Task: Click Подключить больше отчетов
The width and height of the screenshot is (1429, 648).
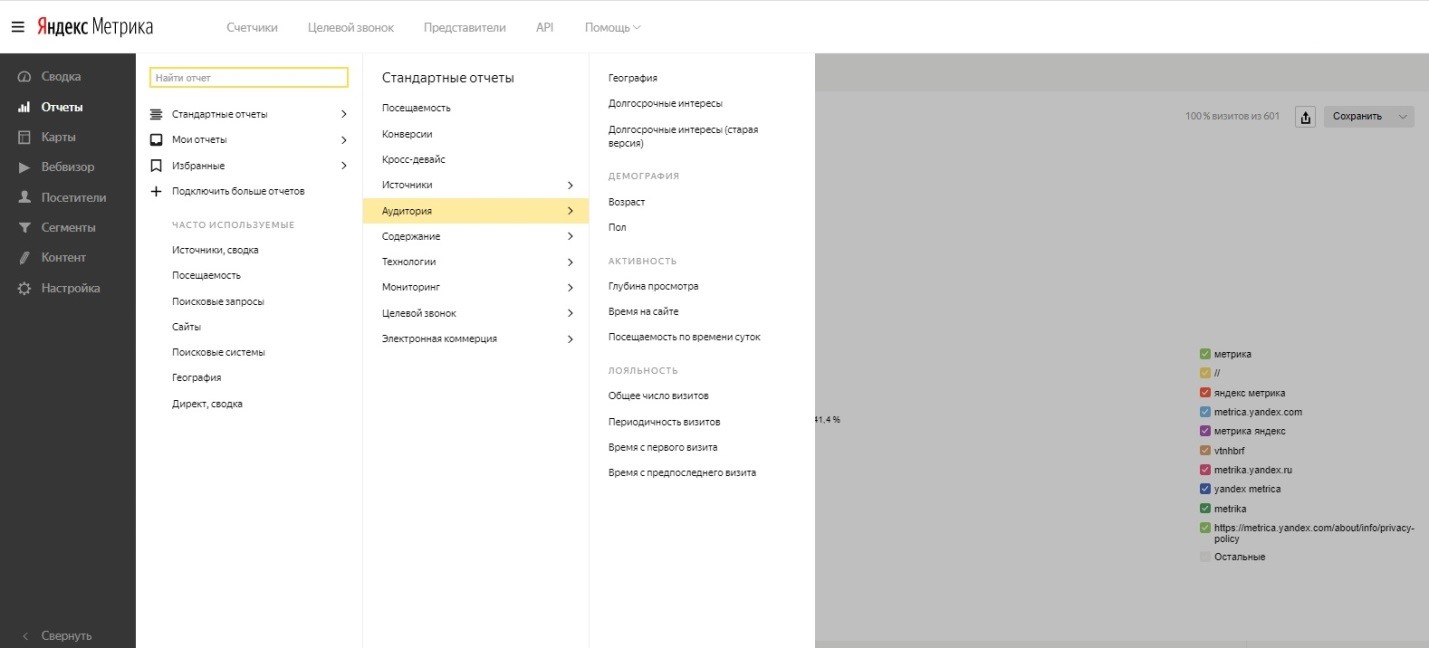Action: [x=238, y=191]
